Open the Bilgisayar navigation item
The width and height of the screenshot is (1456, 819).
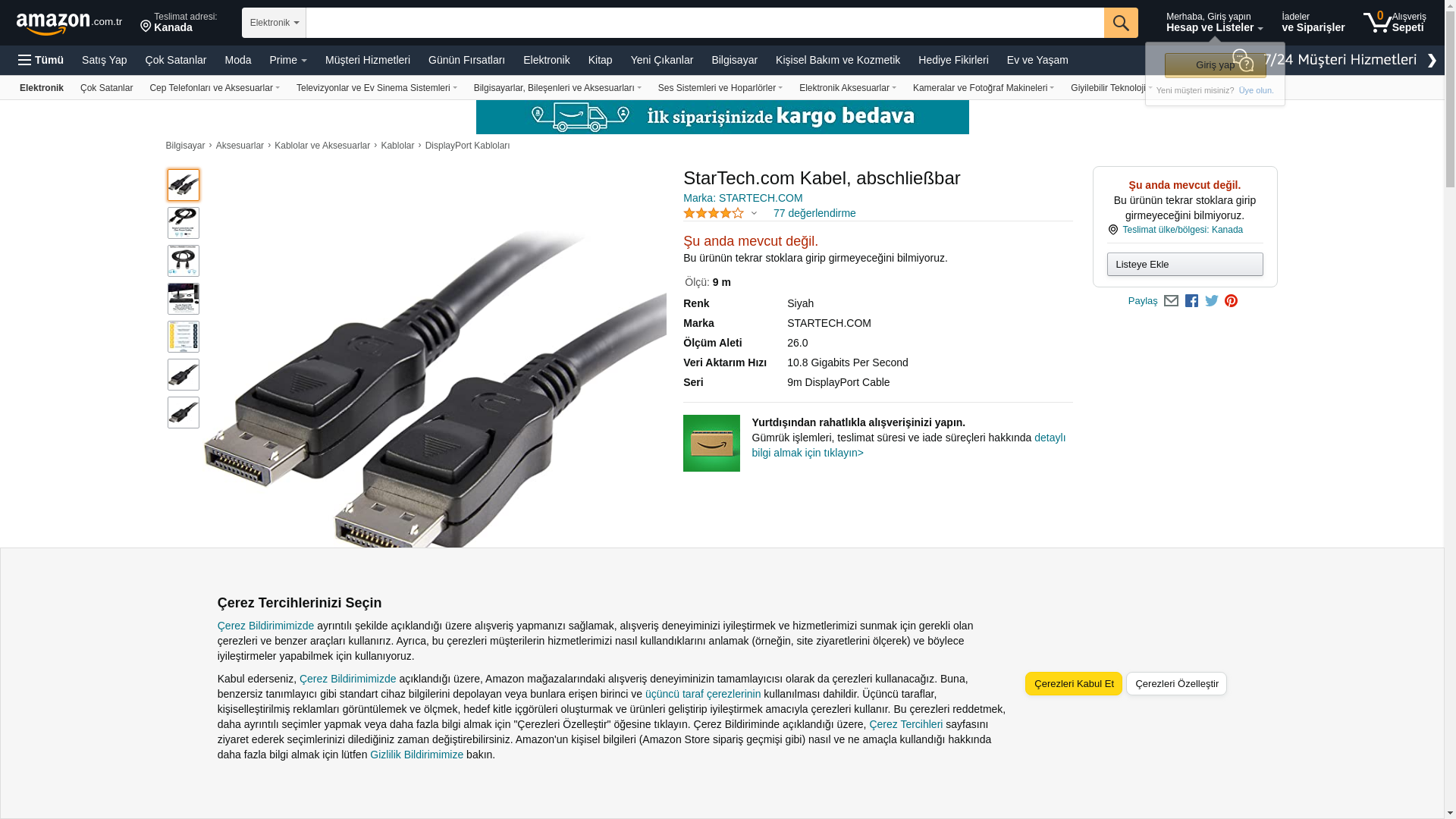[734, 60]
